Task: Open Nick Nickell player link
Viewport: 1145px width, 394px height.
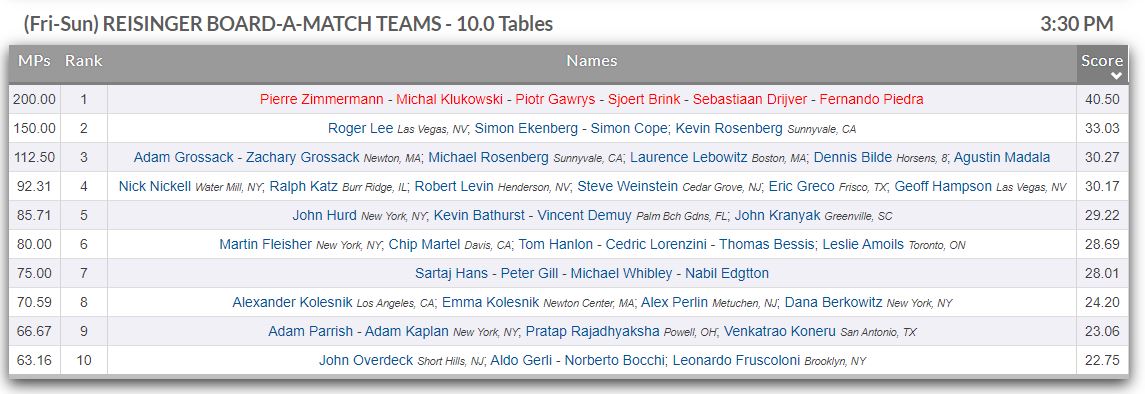Action: pos(155,187)
